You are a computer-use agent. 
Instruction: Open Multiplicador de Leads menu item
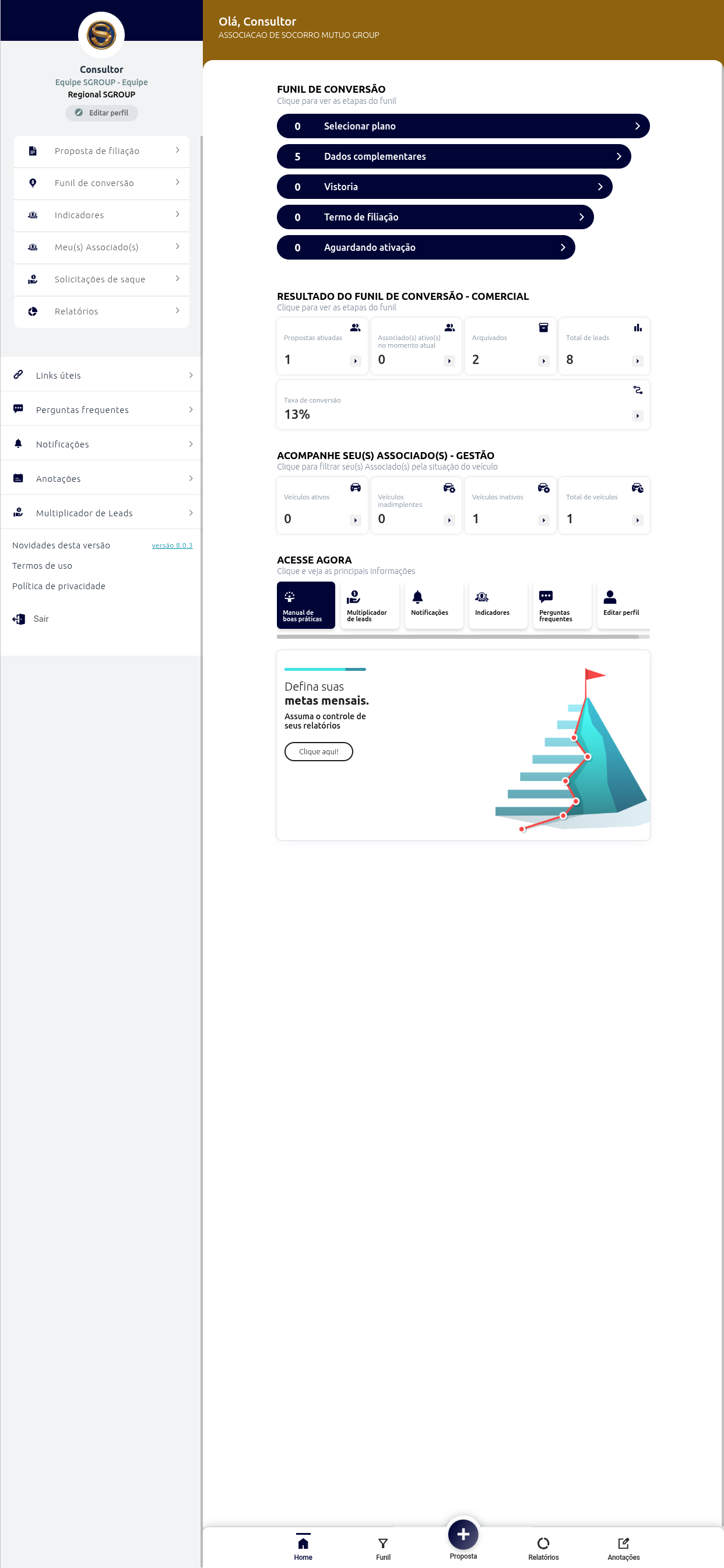[100, 513]
